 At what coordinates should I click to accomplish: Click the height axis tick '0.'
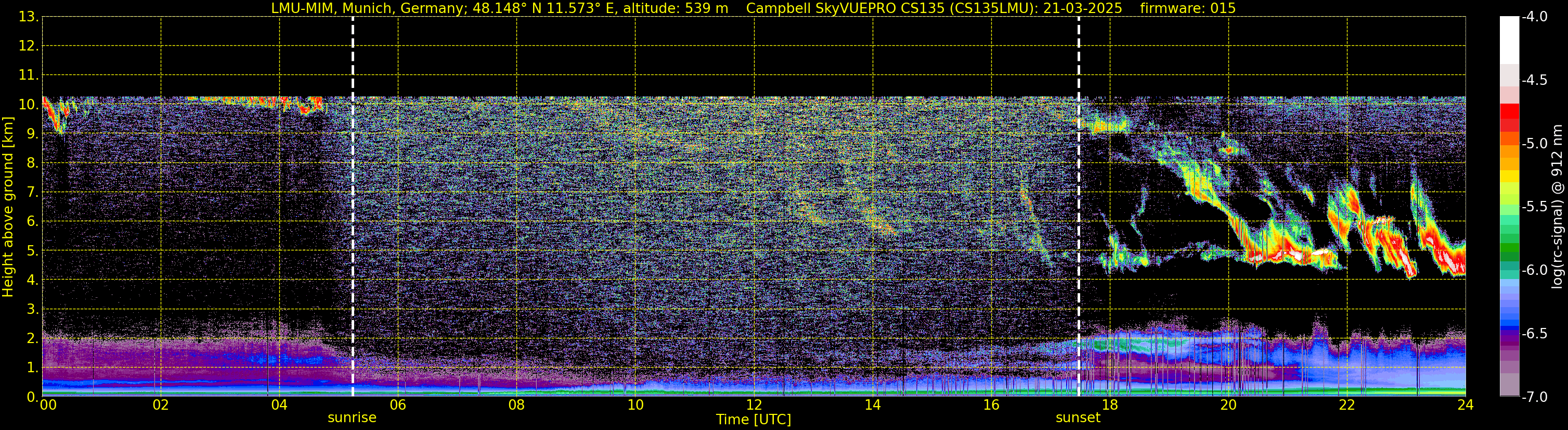point(33,397)
